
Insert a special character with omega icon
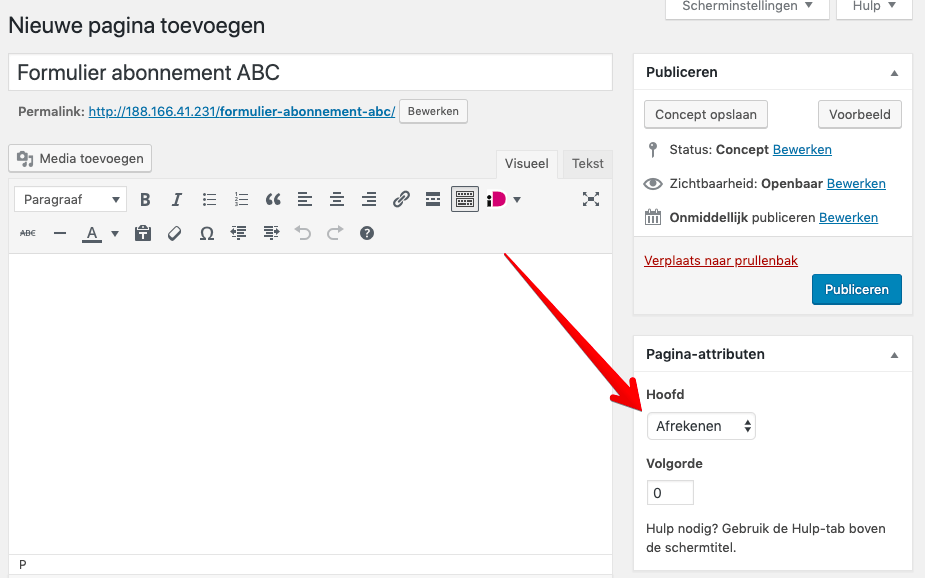[207, 233]
